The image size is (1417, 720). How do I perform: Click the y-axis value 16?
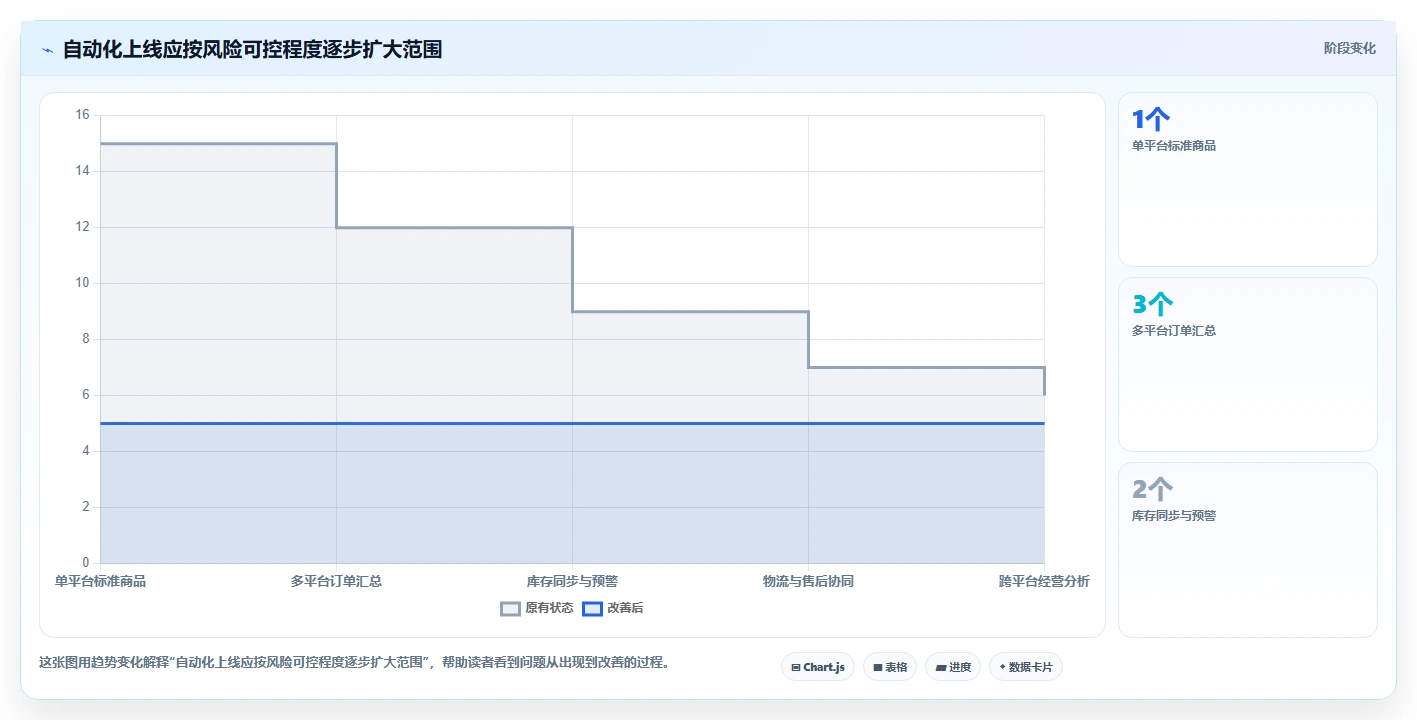coord(82,115)
